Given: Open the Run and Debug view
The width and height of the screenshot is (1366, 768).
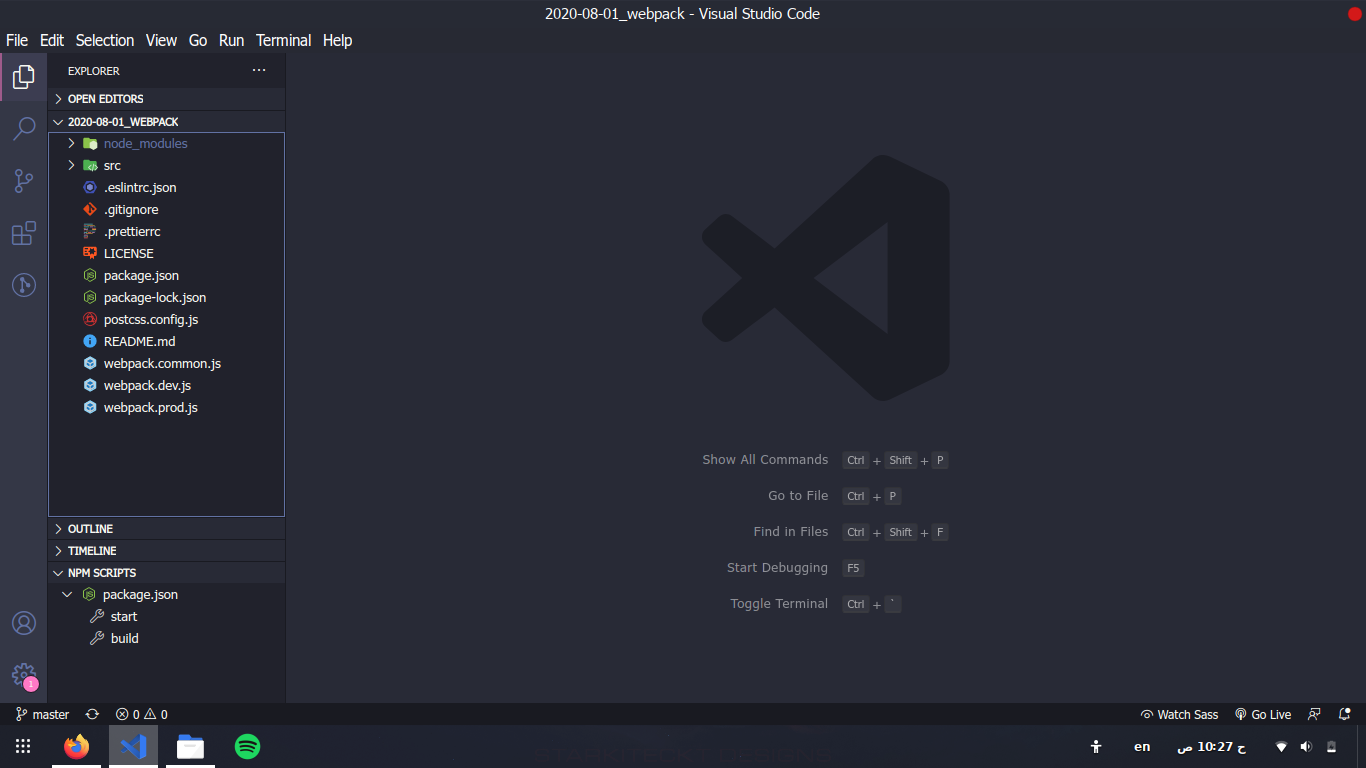Looking at the screenshot, I should (x=23, y=284).
